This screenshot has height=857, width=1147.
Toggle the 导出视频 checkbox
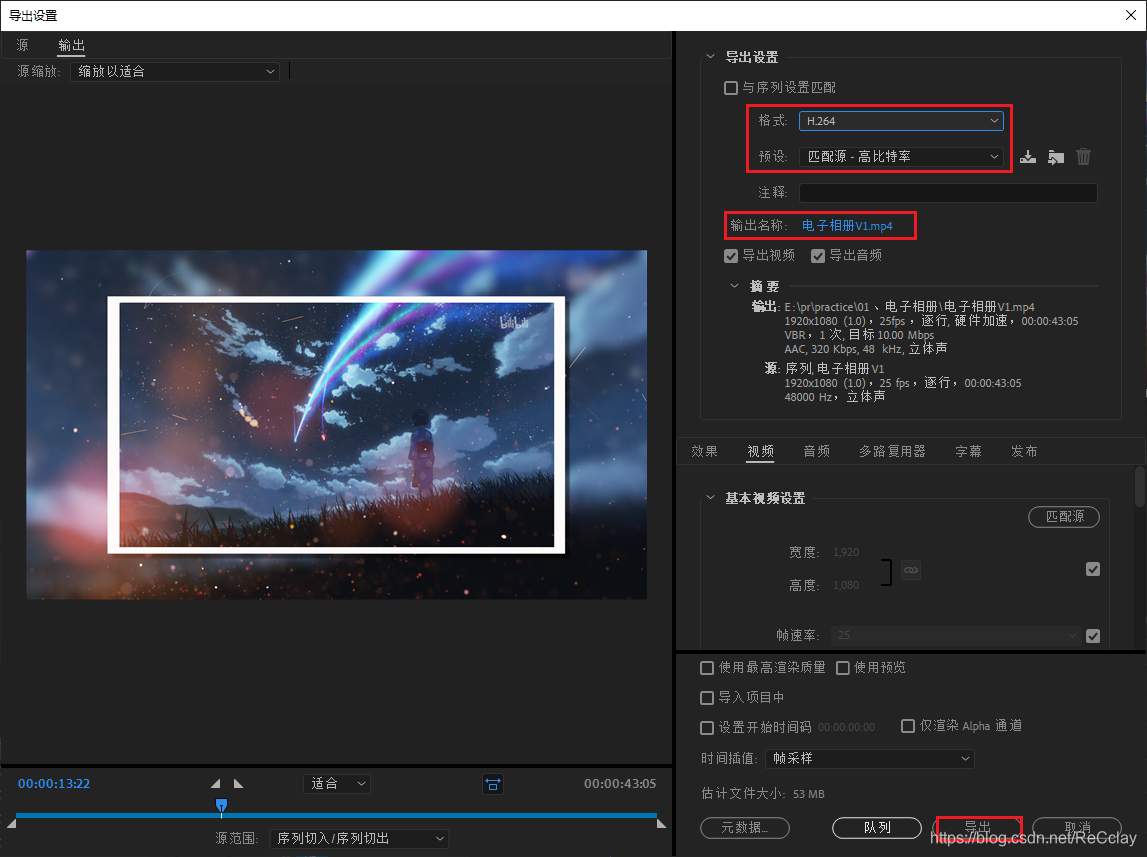[x=731, y=256]
